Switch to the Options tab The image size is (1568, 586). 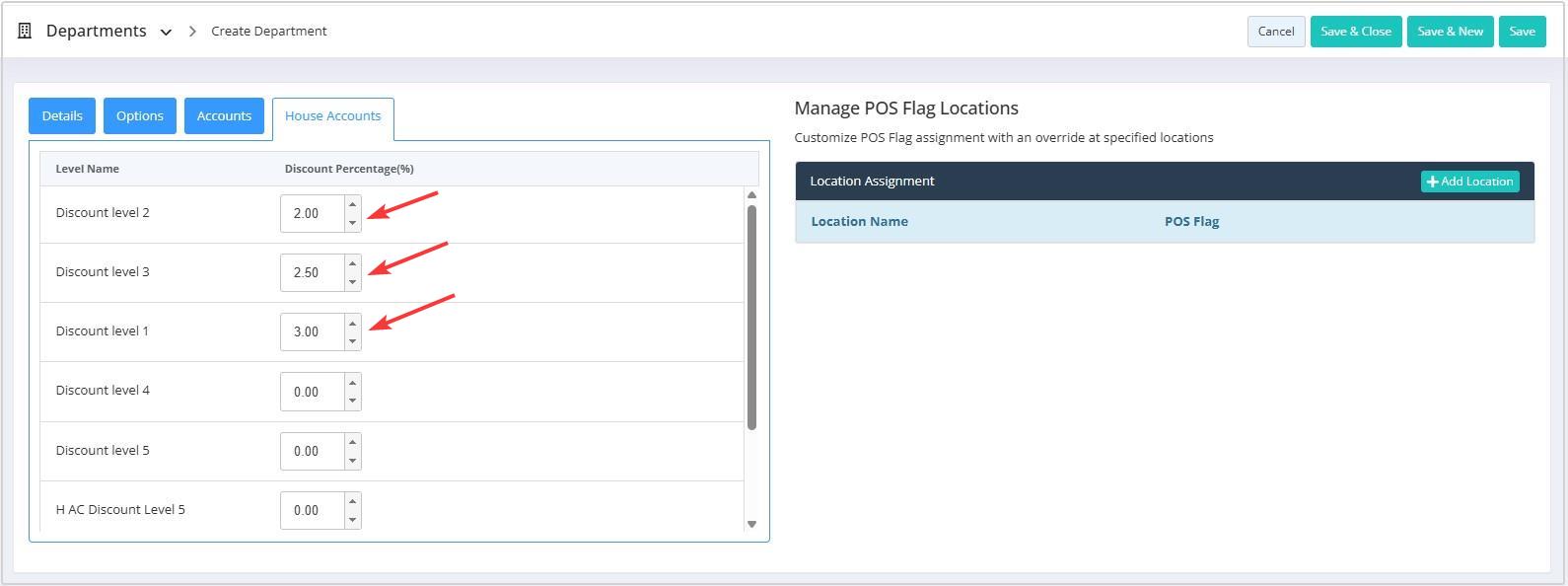point(140,115)
